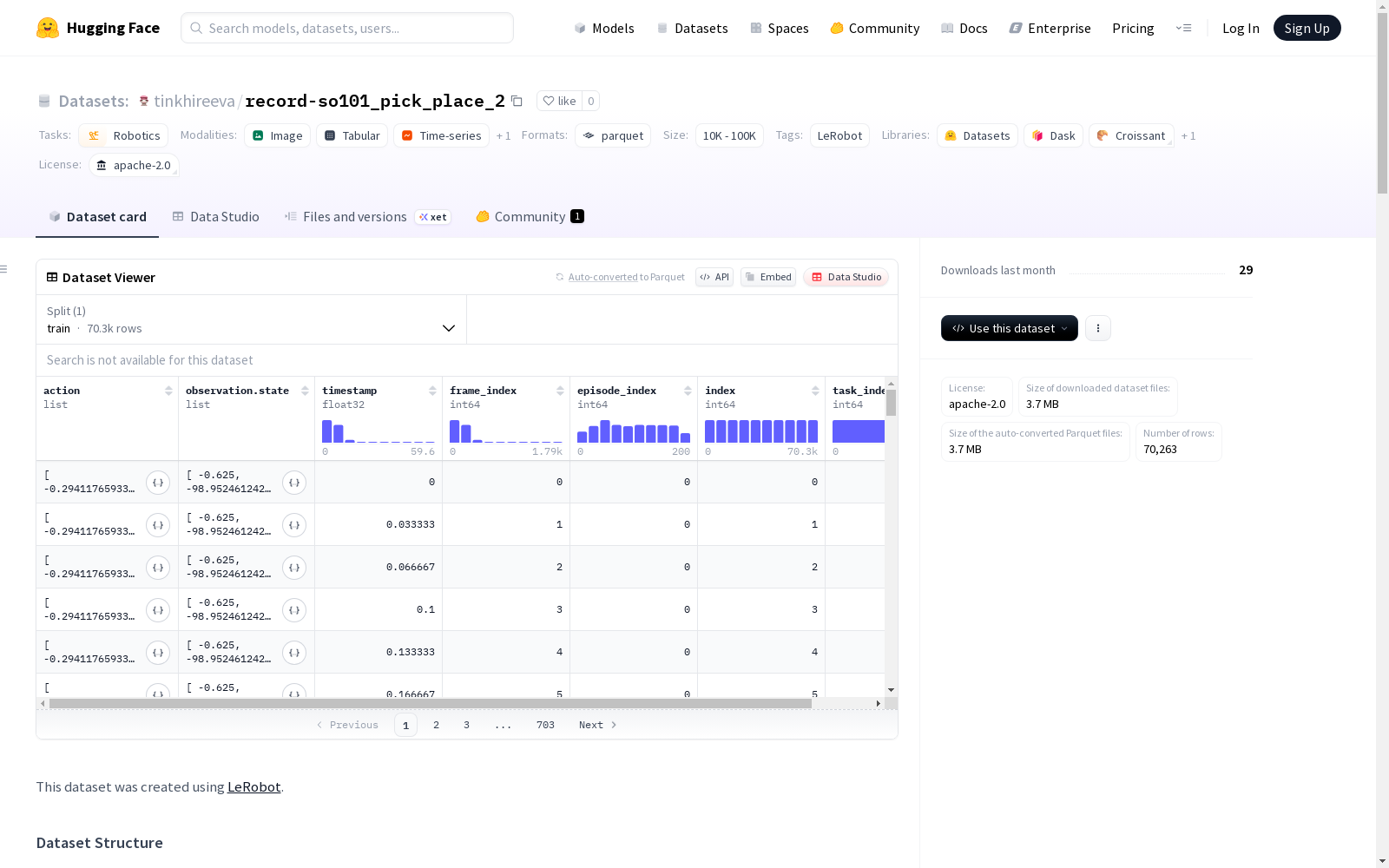Click the tinkhireeva user avatar
Viewport: 1389px width, 868px height.
144,102
